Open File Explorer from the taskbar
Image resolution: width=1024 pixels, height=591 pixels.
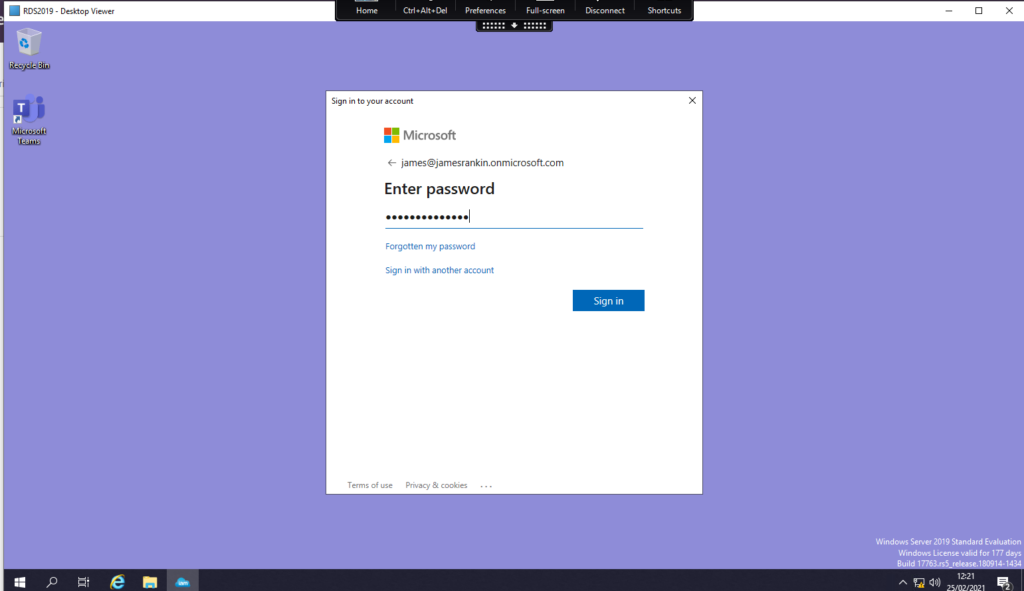(x=150, y=581)
